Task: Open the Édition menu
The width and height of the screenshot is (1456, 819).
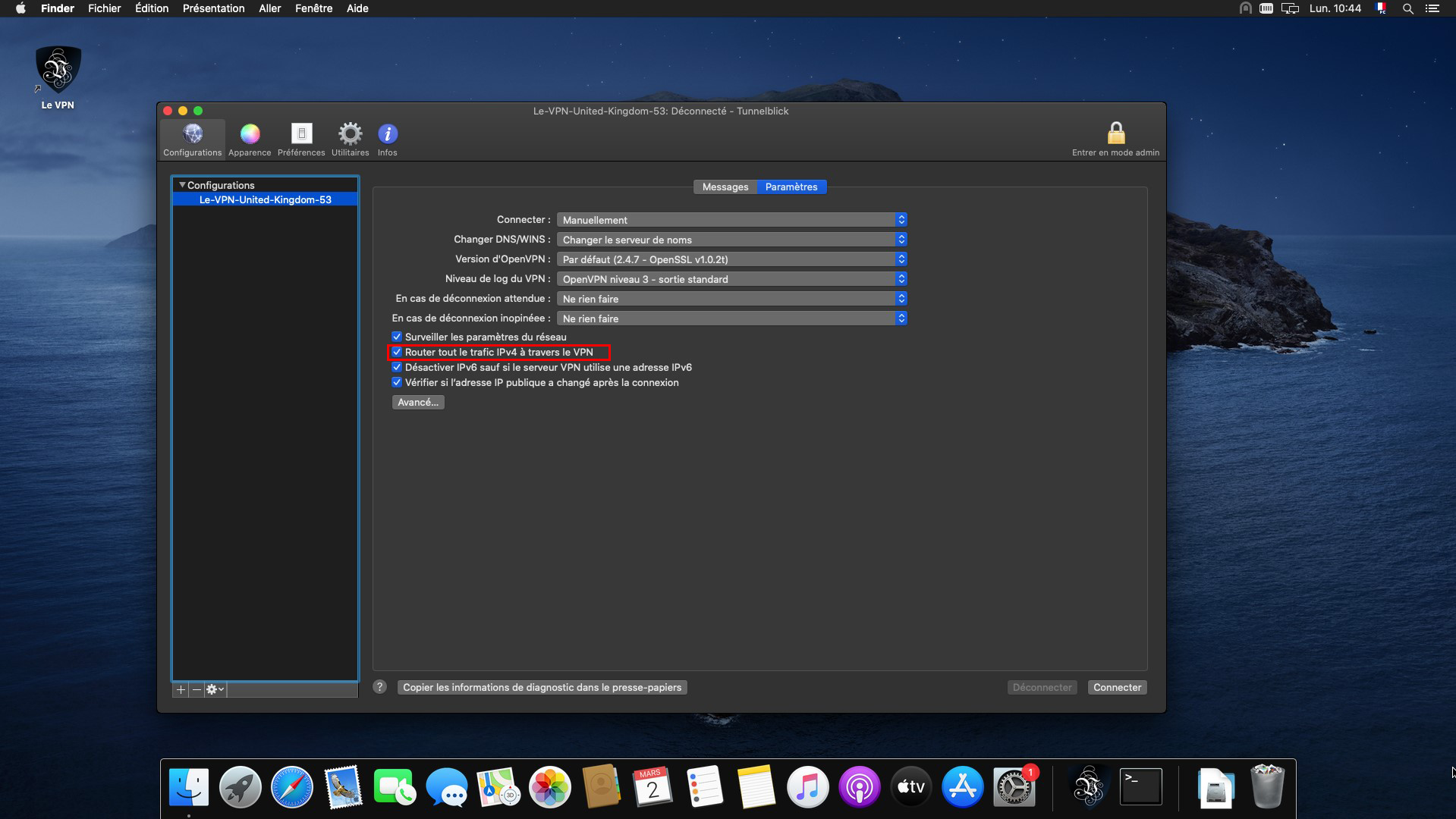Action: tap(152, 8)
